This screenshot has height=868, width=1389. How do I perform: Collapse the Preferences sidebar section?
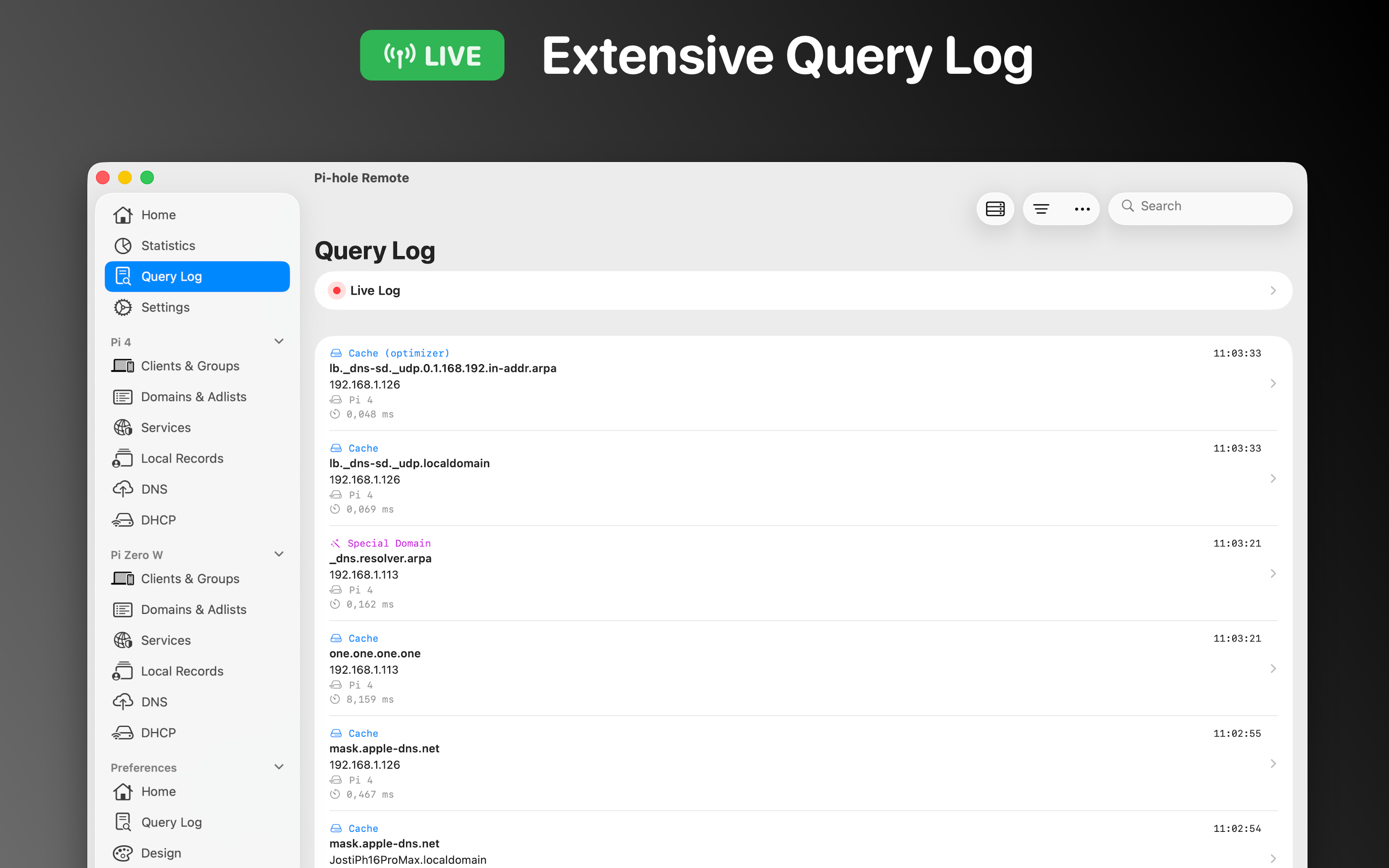(x=279, y=766)
